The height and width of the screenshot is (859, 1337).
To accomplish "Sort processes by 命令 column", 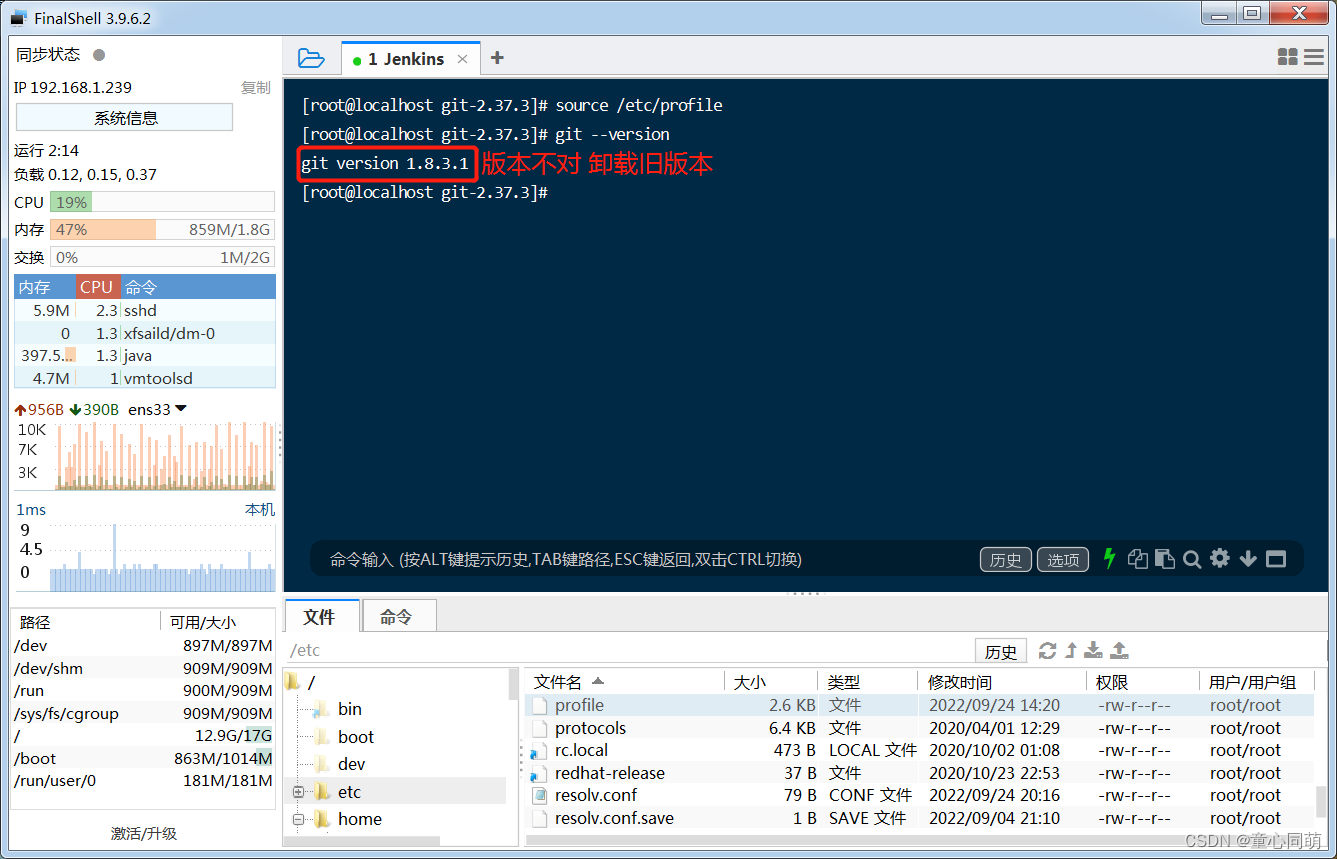I will 198,287.
